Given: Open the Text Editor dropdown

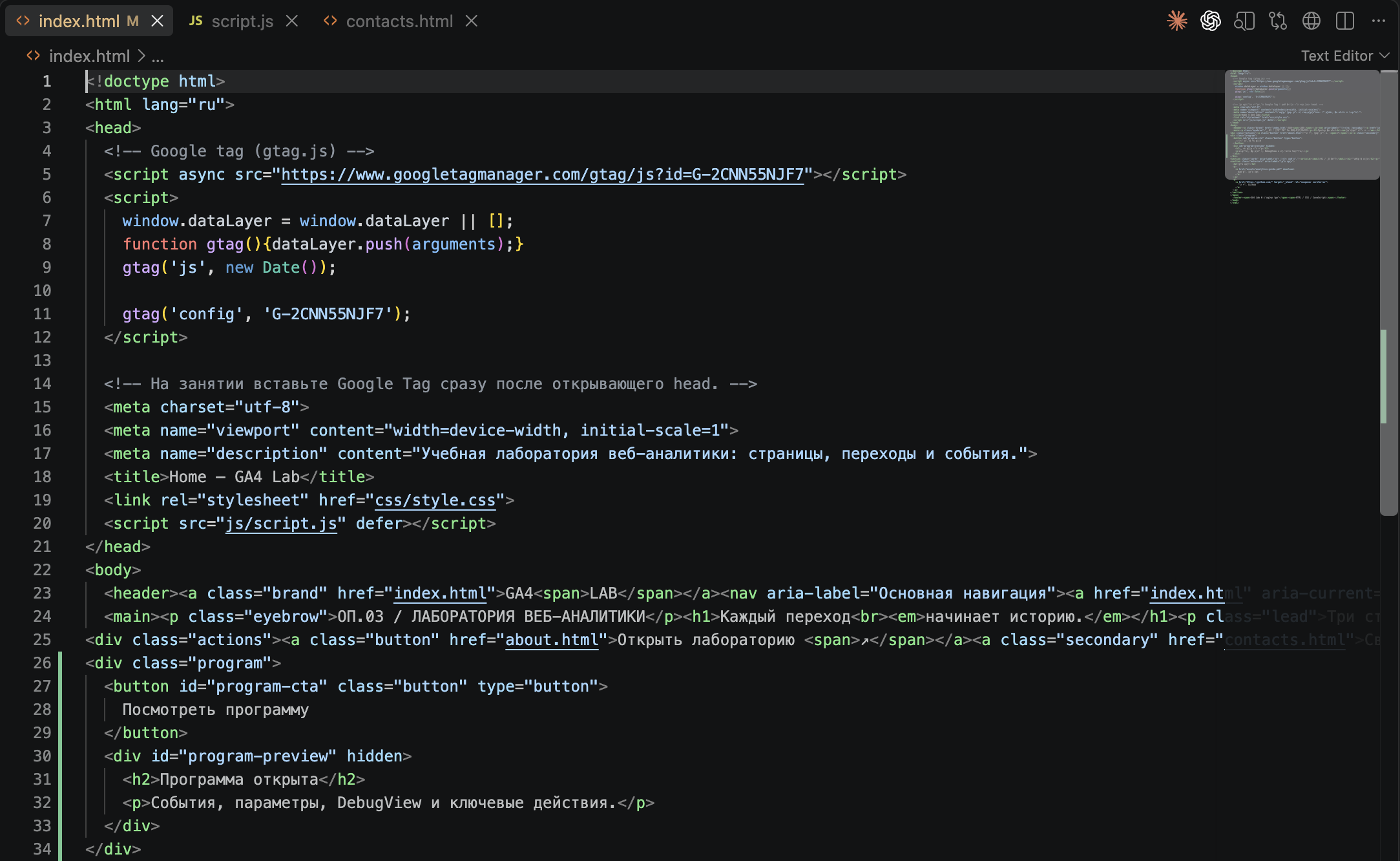Looking at the screenshot, I should click(1344, 56).
